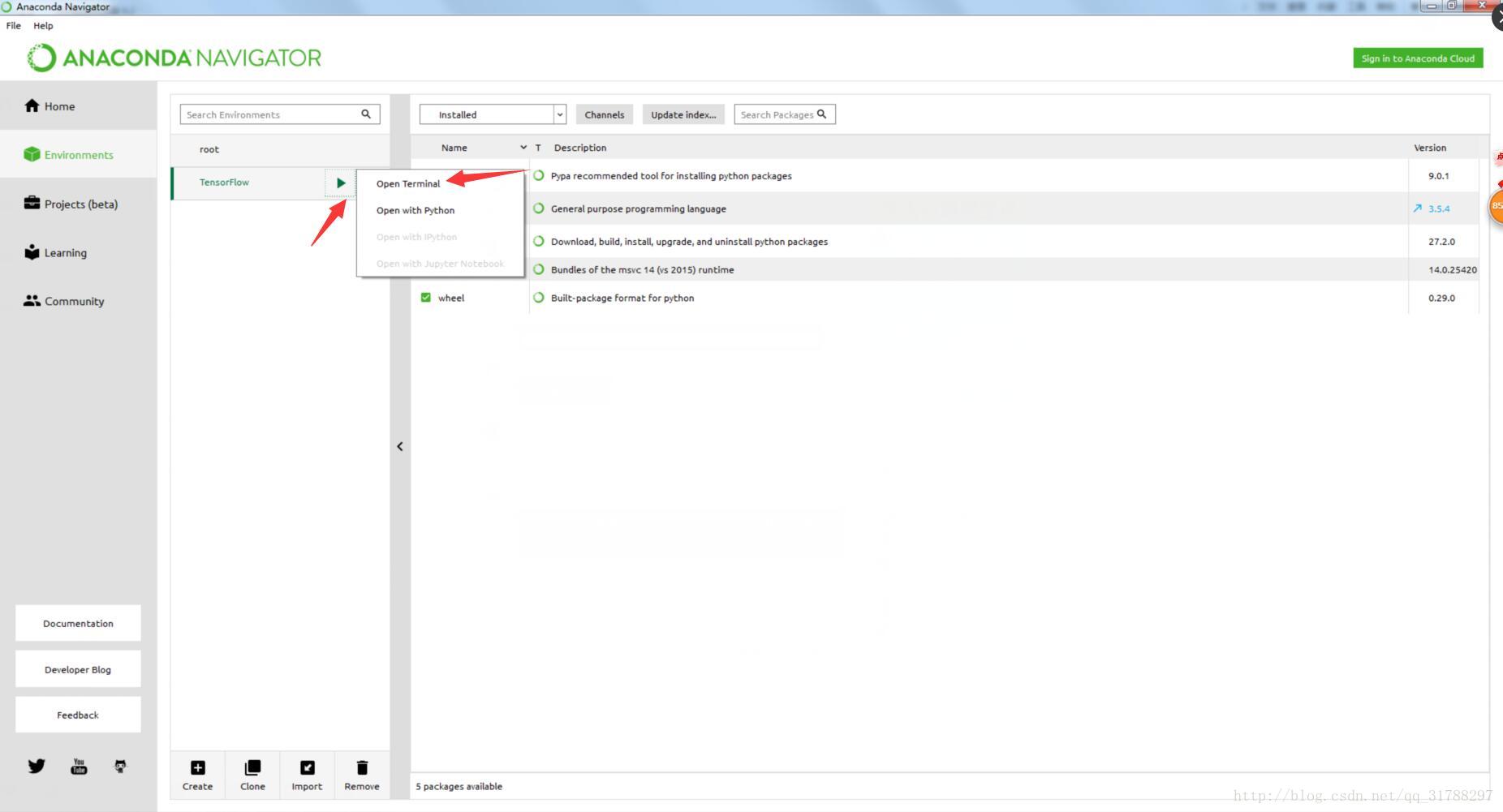Viewport: 1503px width, 812px height.
Task: Click the Import environment icon
Action: (x=307, y=767)
